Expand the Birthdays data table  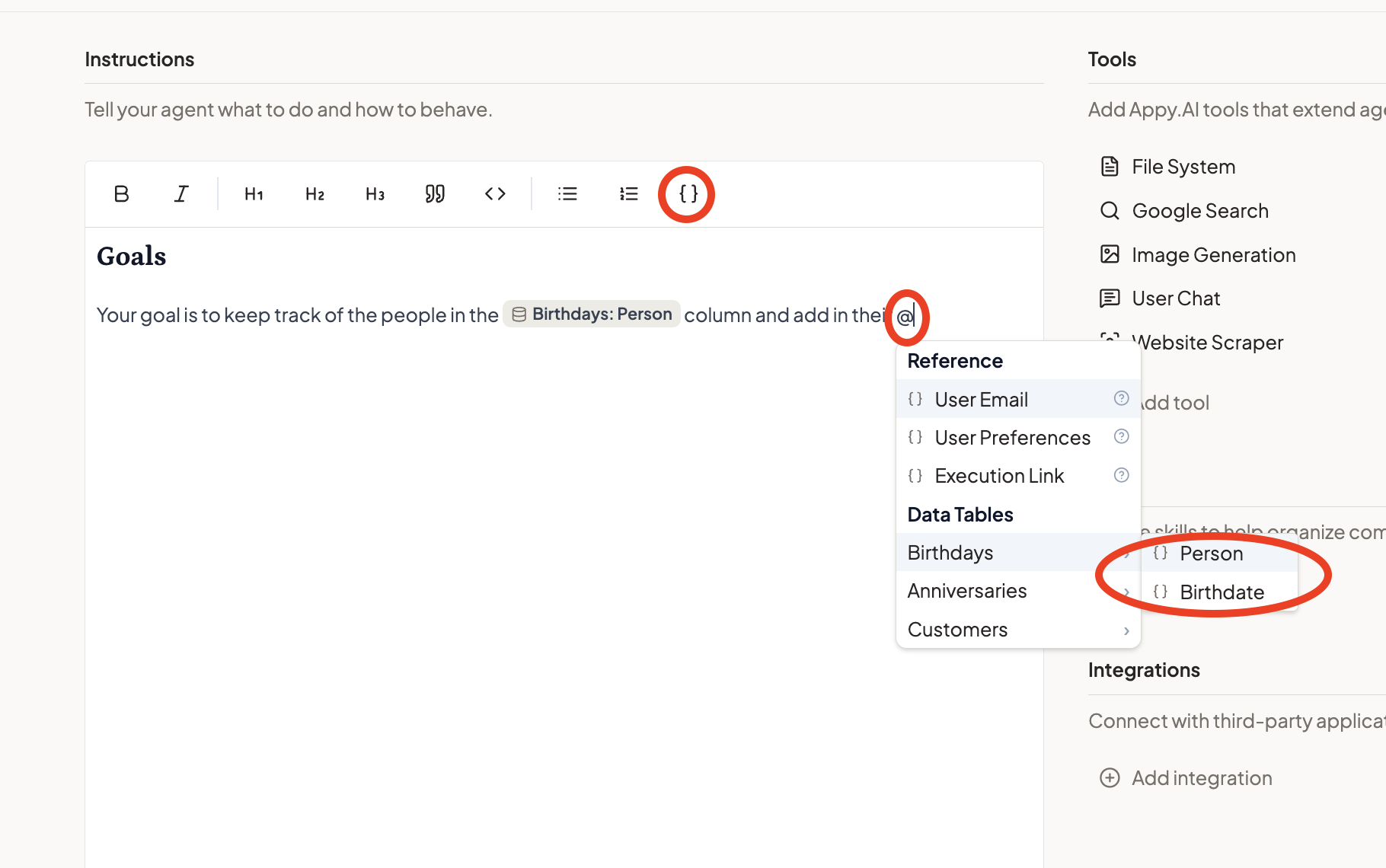990,552
